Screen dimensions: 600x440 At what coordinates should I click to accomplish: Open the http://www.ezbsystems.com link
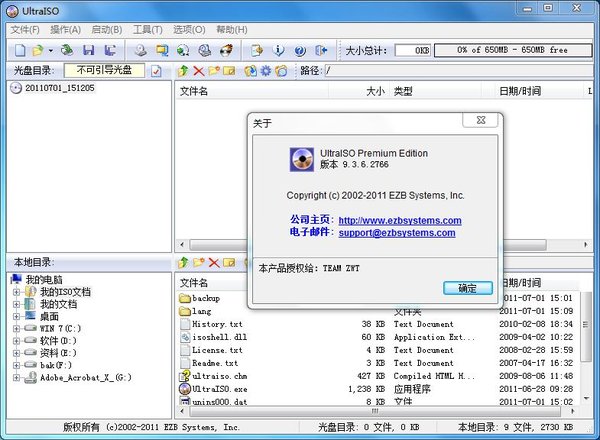tap(400, 220)
